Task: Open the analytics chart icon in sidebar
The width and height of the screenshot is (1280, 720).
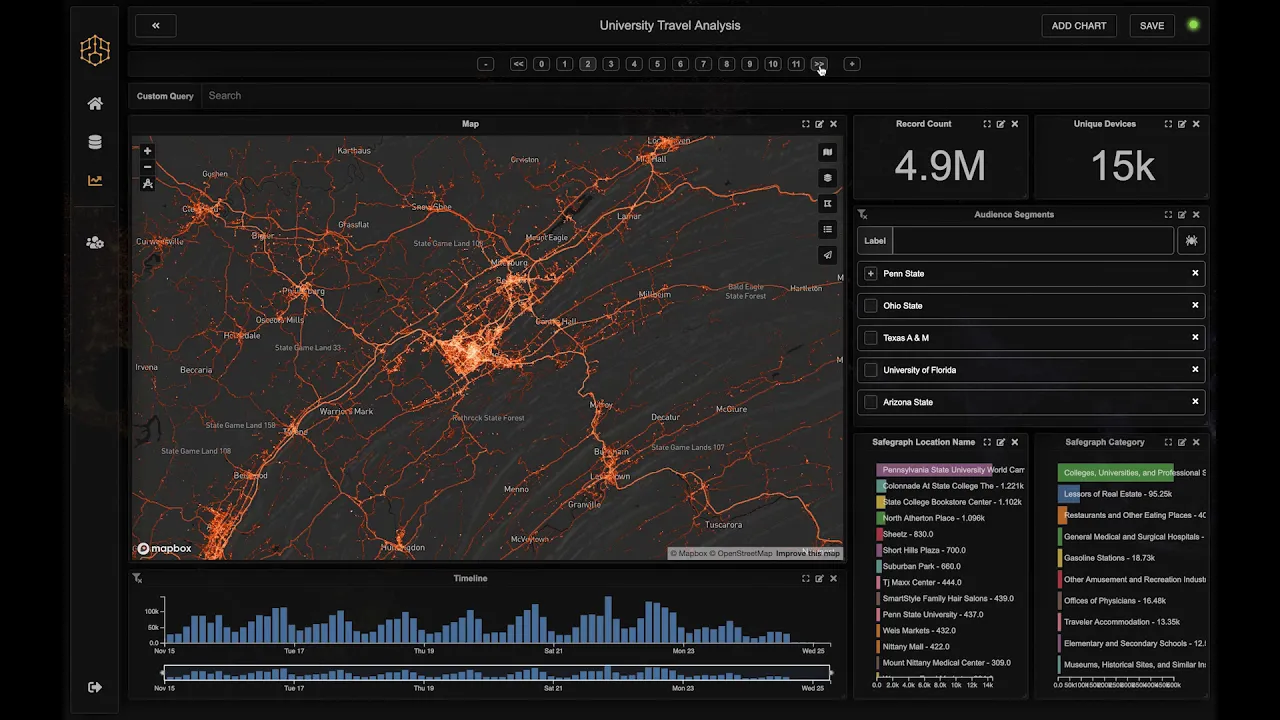Action: [95, 181]
